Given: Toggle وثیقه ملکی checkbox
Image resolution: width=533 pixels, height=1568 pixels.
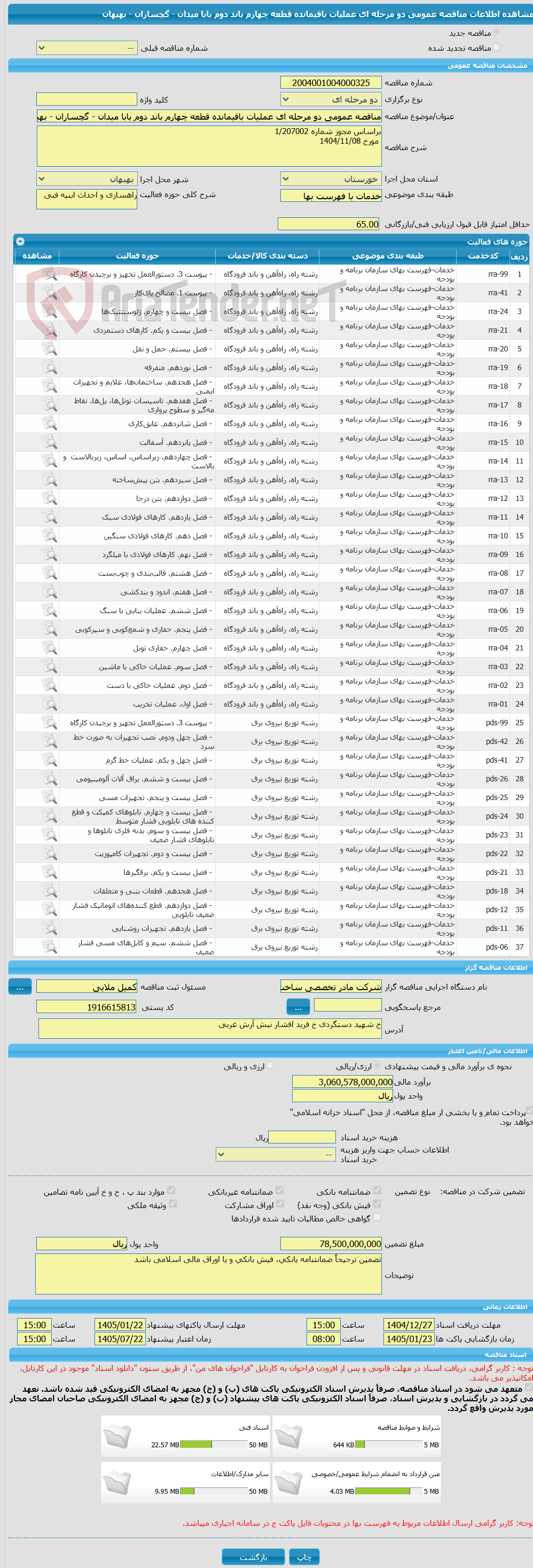Looking at the screenshot, I should coord(173,1203).
